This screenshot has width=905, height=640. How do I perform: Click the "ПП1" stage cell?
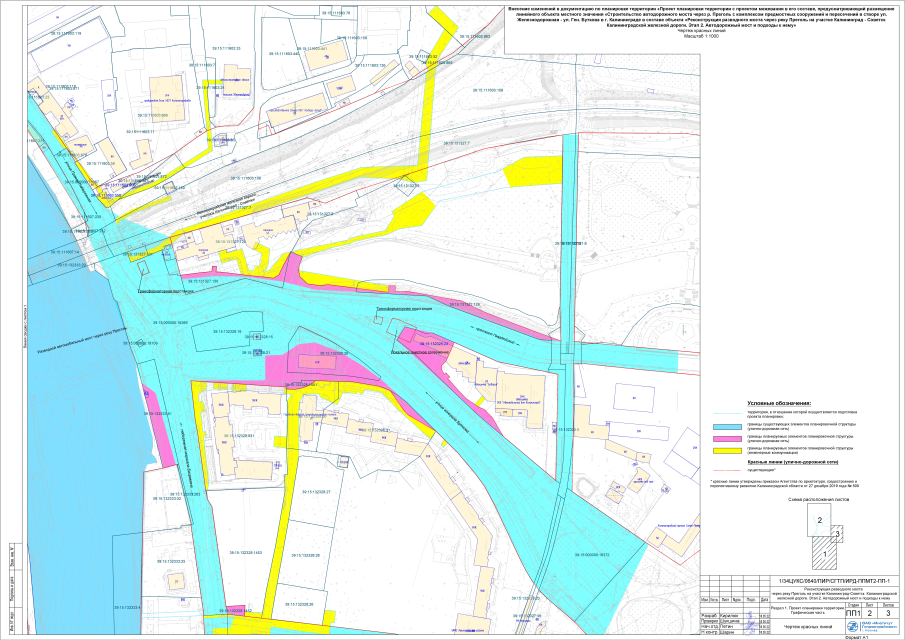pos(853,613)
